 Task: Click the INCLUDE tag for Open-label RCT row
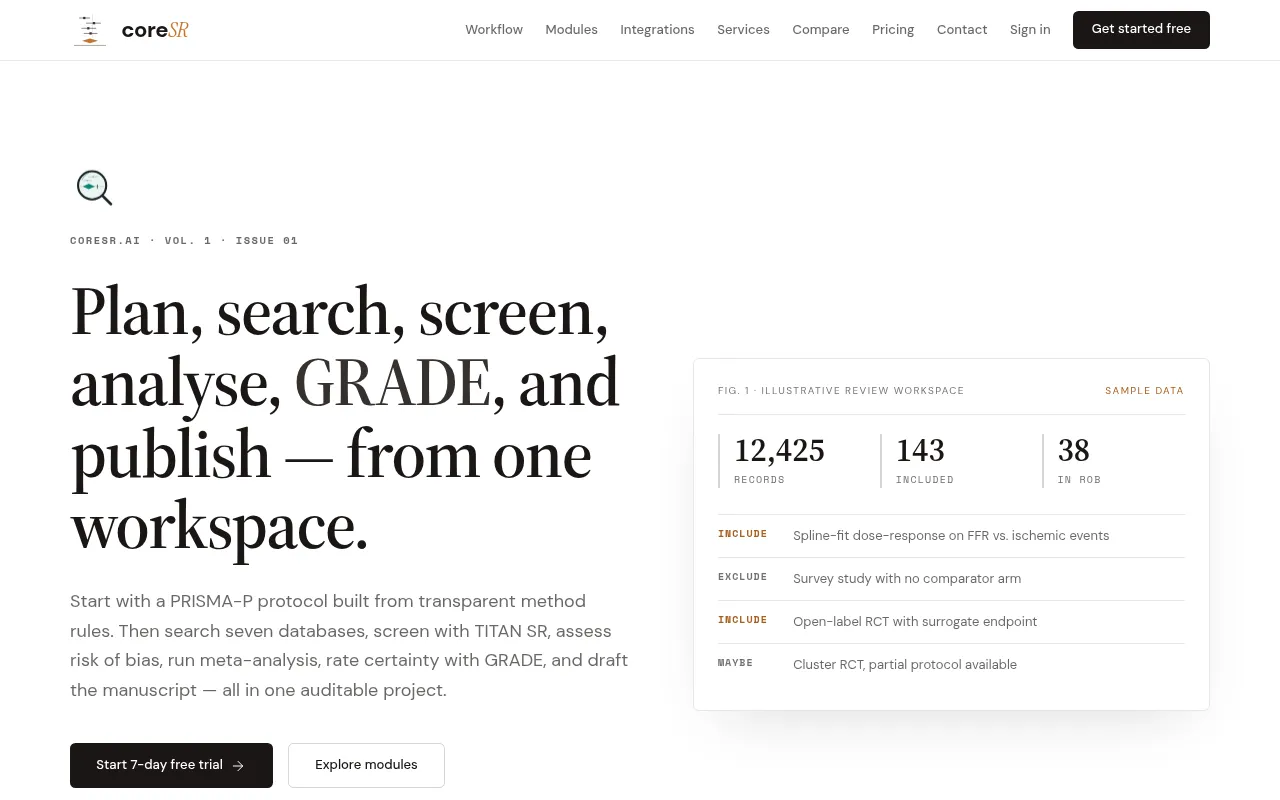(743, 620)
